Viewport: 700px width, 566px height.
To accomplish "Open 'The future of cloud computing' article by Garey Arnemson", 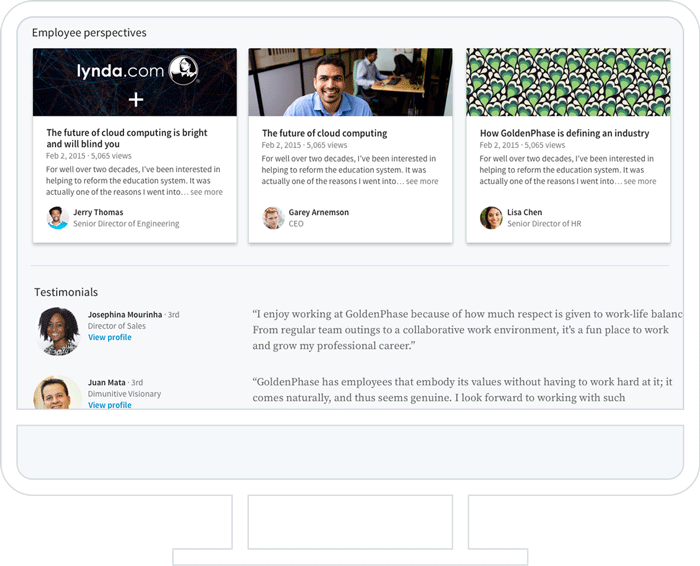I will click(325, 133).
